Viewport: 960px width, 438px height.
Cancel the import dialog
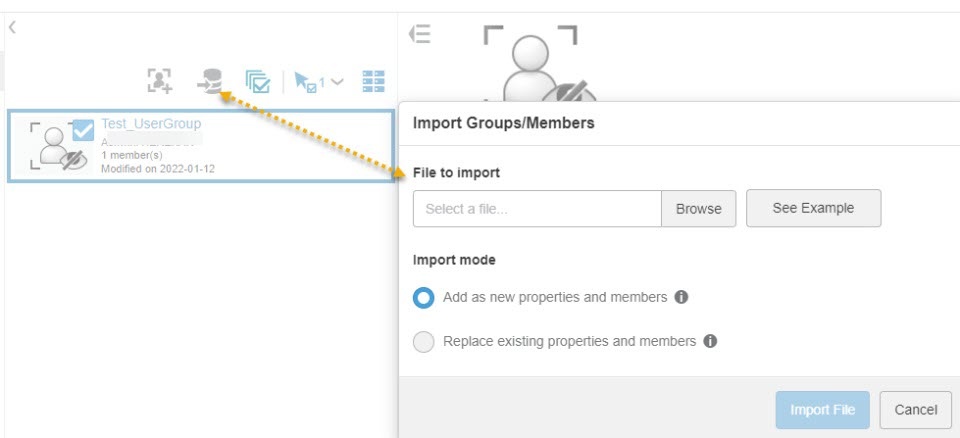point(915,409)
